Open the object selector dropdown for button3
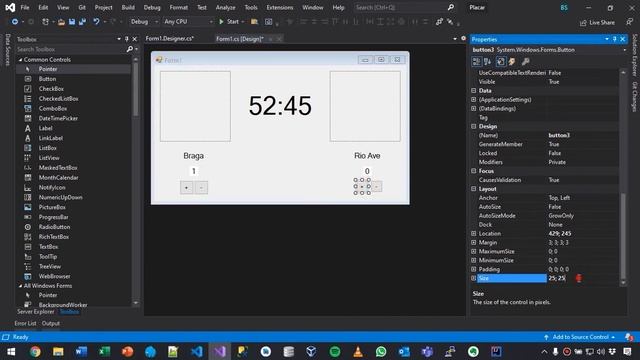The width and height of the screenshot is (640, 360). [x=624, y=50]
